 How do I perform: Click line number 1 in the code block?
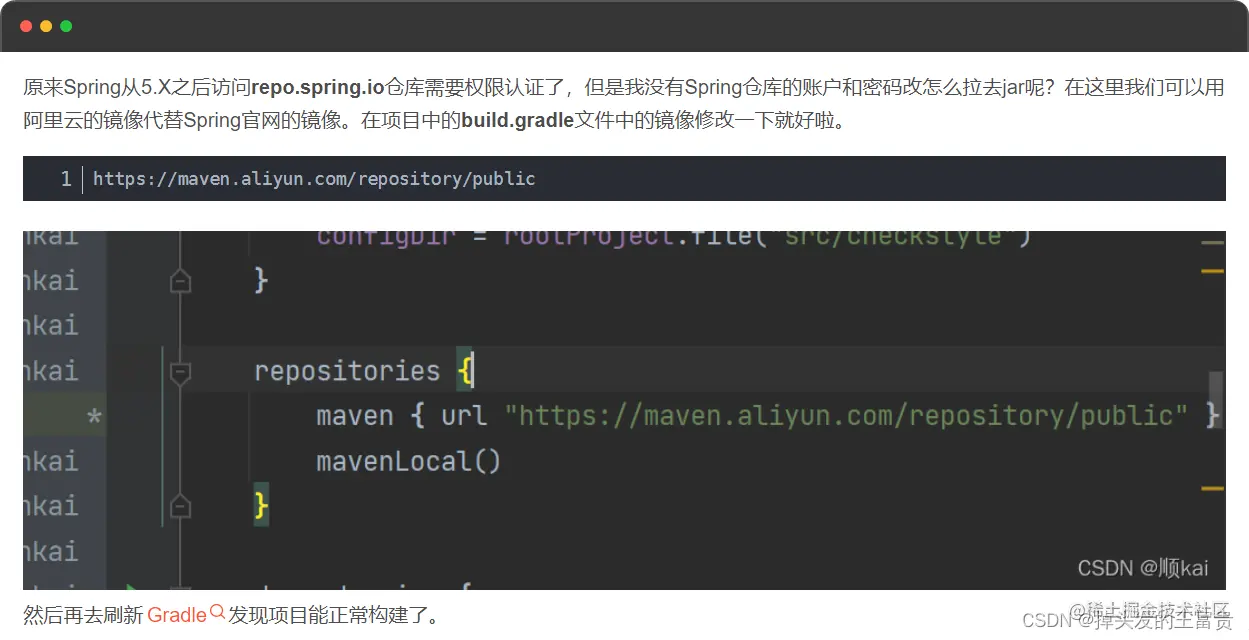coord(66,179)
